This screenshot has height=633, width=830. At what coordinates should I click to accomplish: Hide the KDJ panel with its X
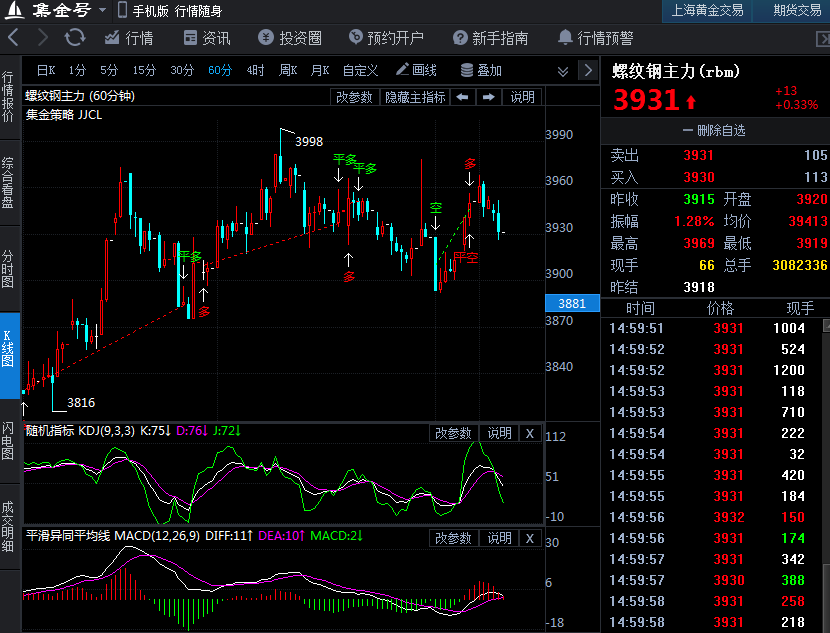[529, 433]
